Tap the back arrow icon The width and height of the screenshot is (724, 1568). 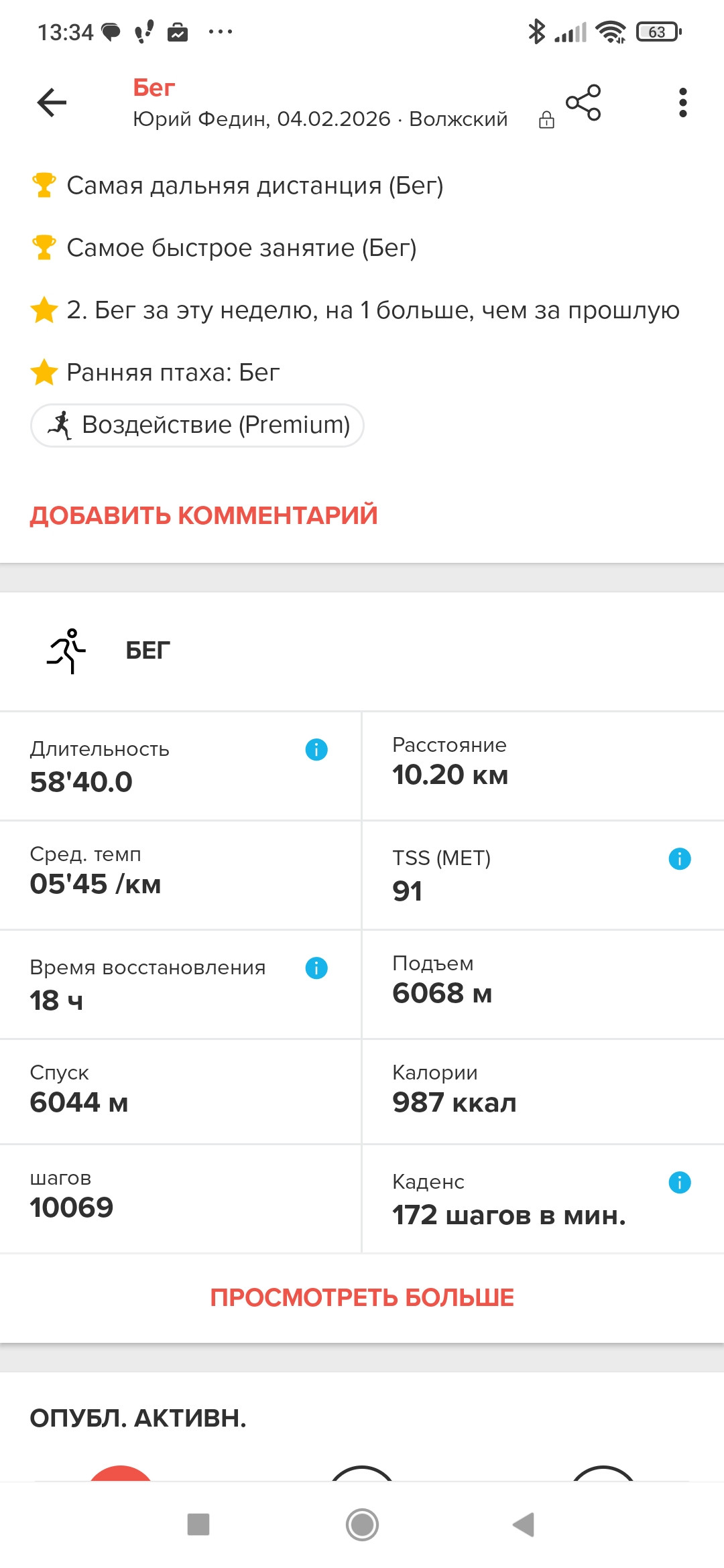click(52, 103)
